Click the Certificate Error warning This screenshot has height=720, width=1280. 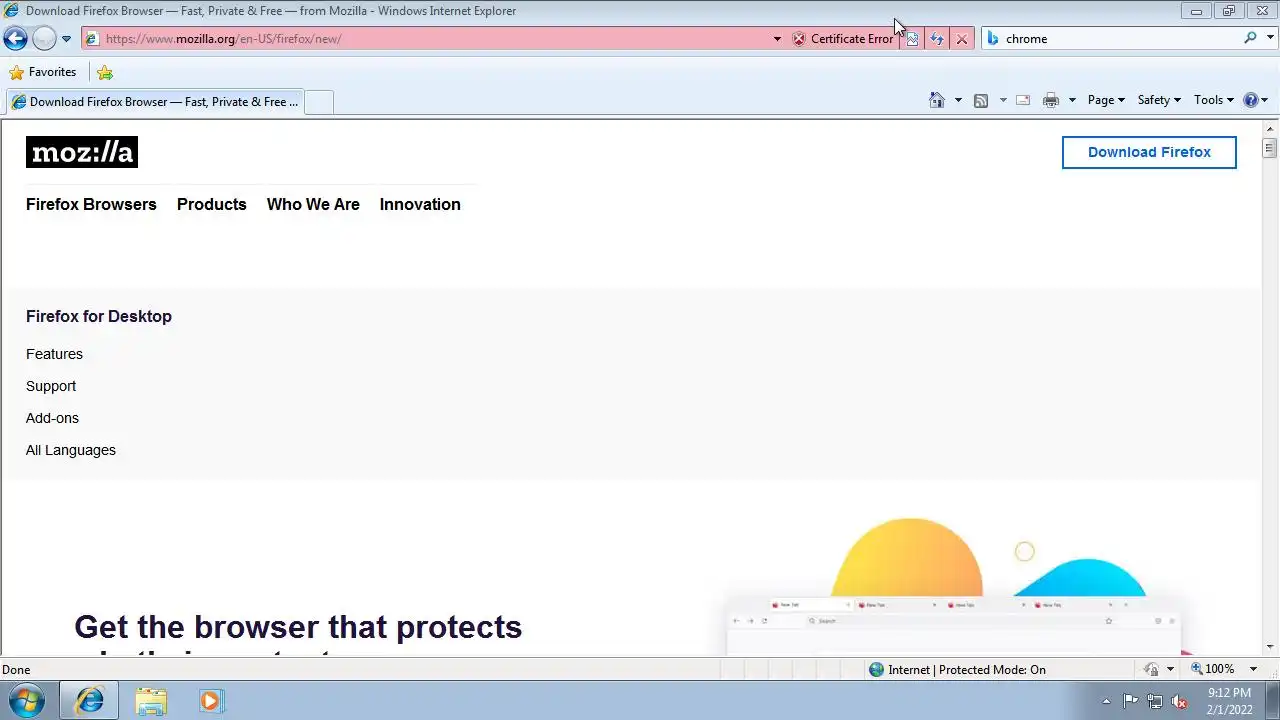[842, 39]
